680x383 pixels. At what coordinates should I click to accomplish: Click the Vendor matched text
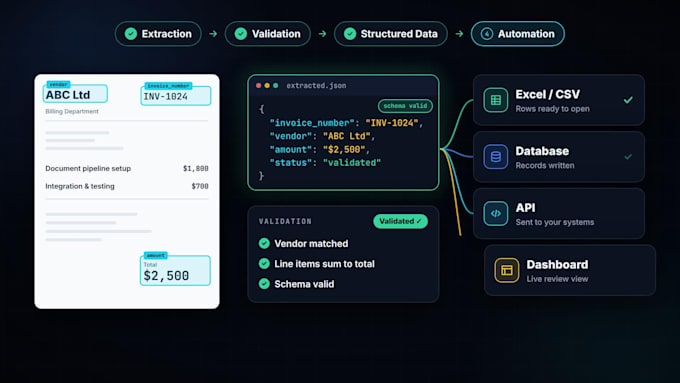311,243
